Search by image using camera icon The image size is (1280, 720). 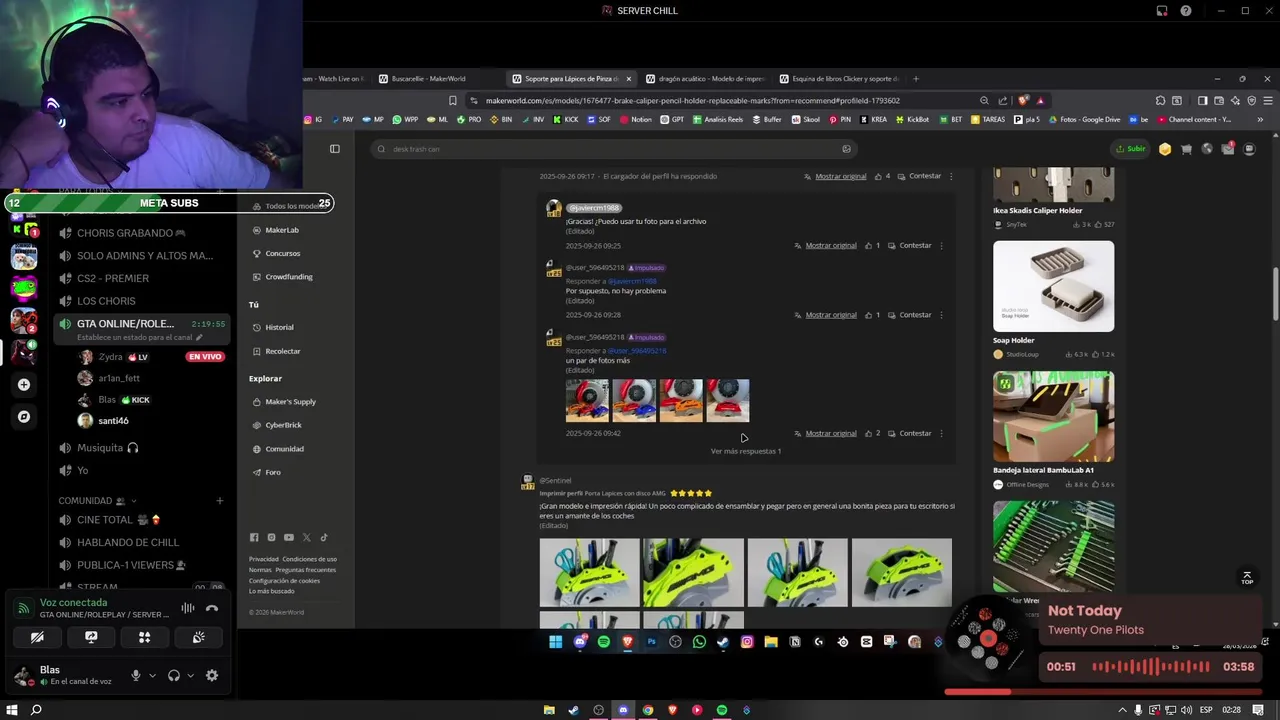846,149
